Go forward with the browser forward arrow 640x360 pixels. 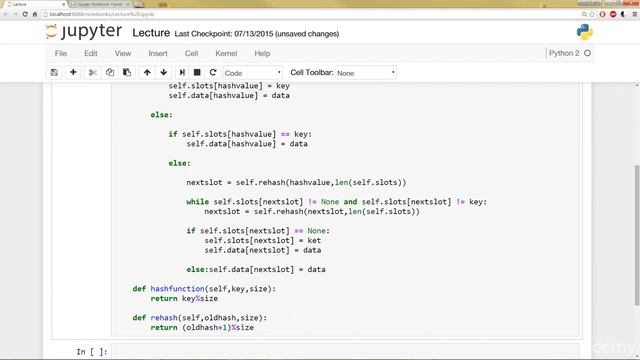pyautogui.click(x=15, y=14)
